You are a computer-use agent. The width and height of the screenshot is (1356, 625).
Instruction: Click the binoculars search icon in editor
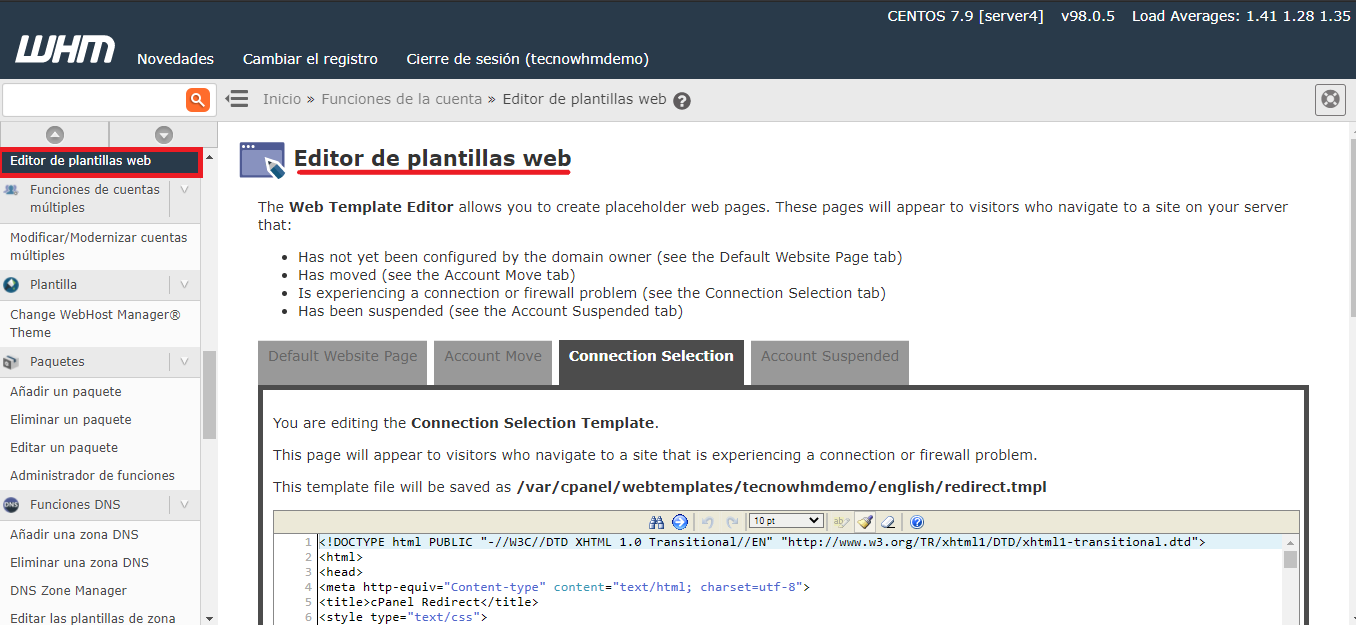657,522
